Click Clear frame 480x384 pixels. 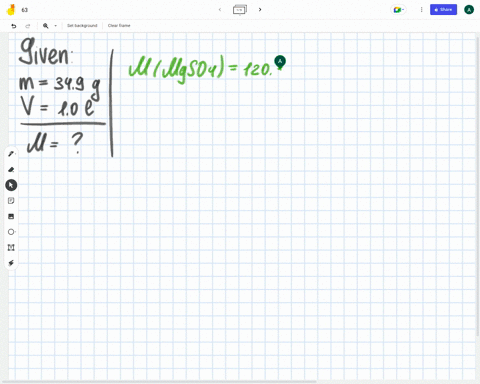pyautogui.click(x=119, y=26)
